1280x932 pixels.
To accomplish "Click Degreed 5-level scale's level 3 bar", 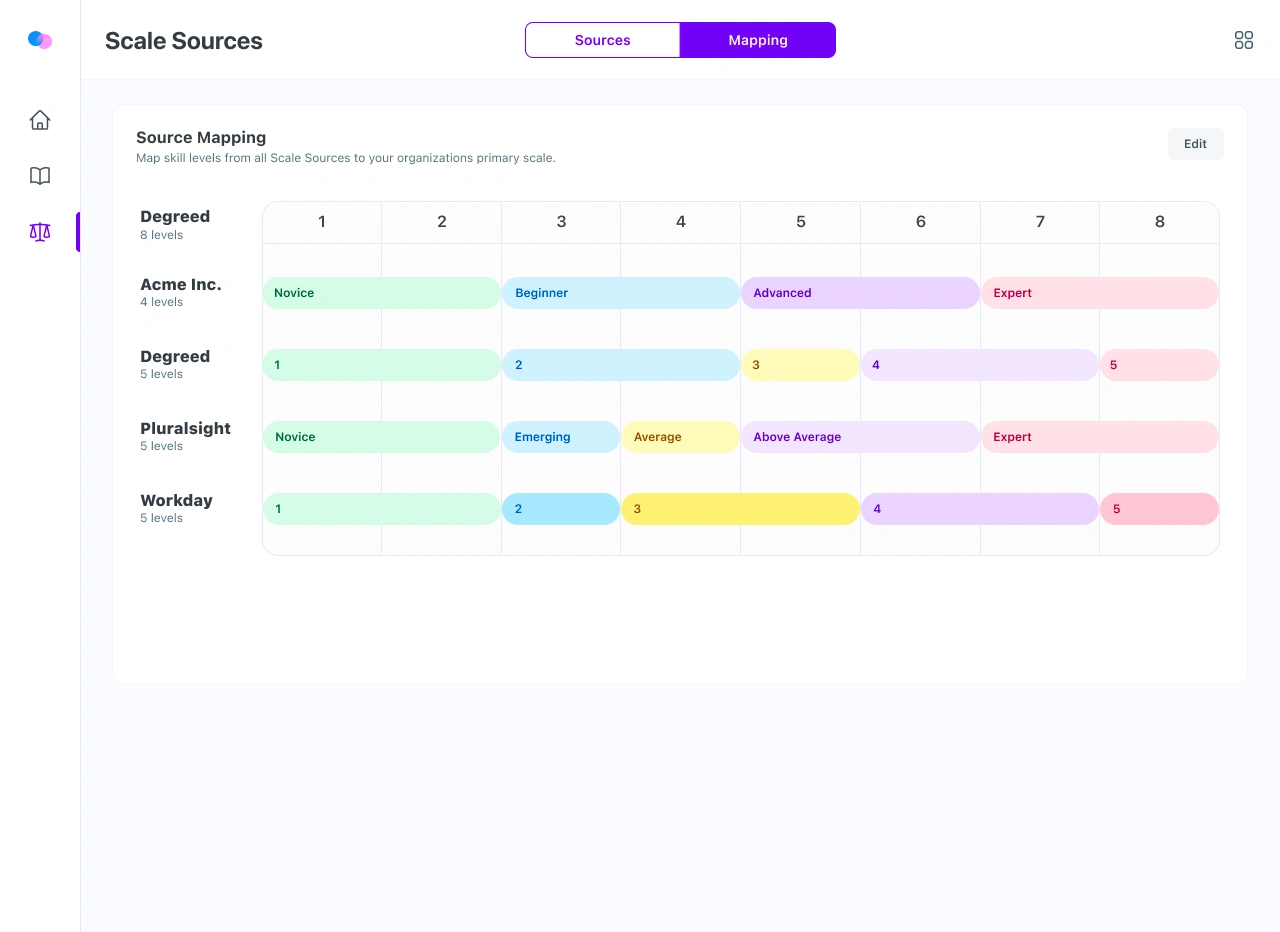I will (800, 365).
